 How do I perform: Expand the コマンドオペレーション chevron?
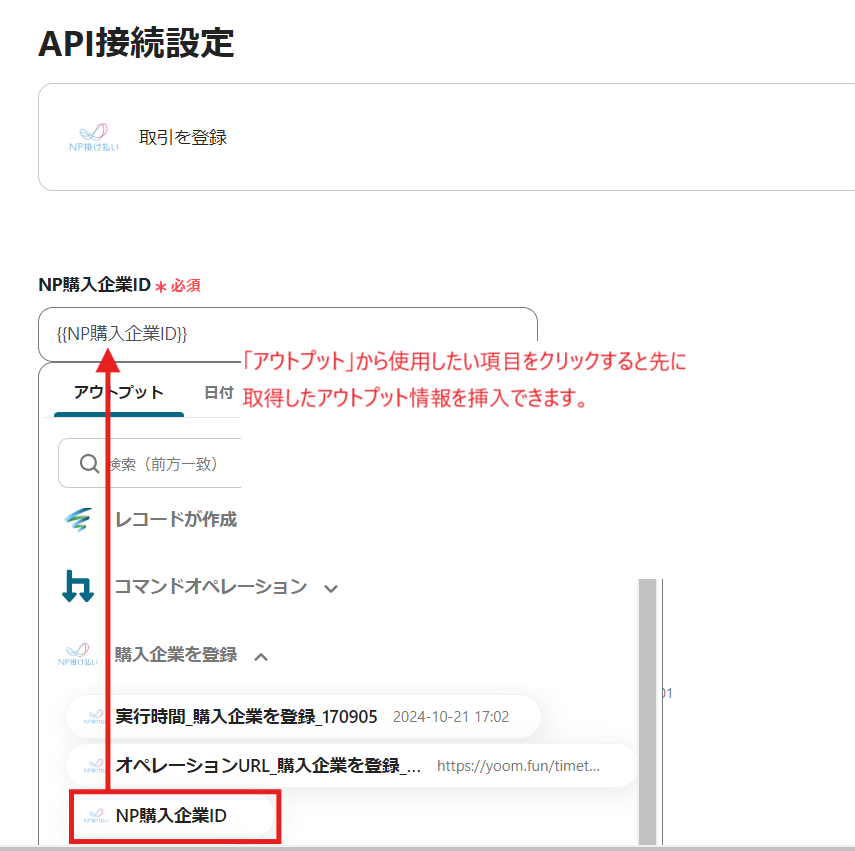[331, 588]
